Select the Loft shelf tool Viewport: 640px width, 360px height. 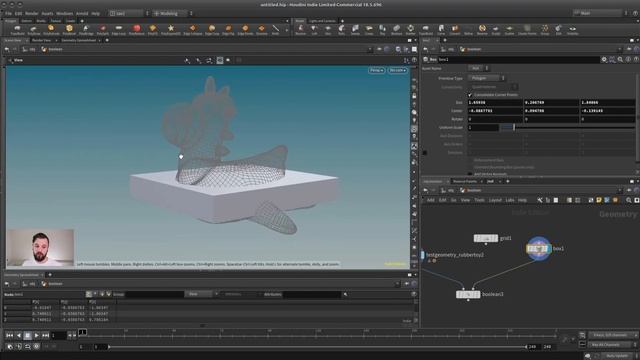314,29
